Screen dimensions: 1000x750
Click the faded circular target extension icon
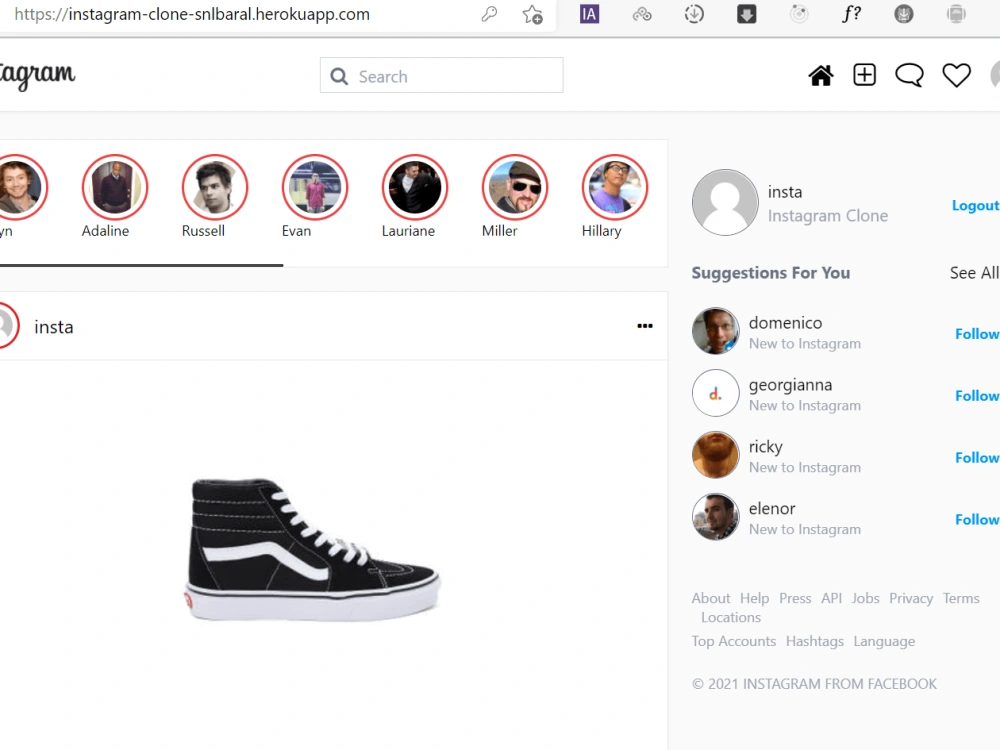[x=799, y=14]
